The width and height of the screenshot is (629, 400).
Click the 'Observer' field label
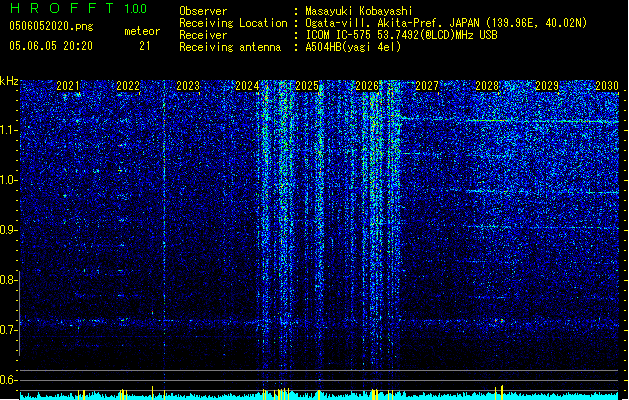pyautogui.click(x=203, y=11)
